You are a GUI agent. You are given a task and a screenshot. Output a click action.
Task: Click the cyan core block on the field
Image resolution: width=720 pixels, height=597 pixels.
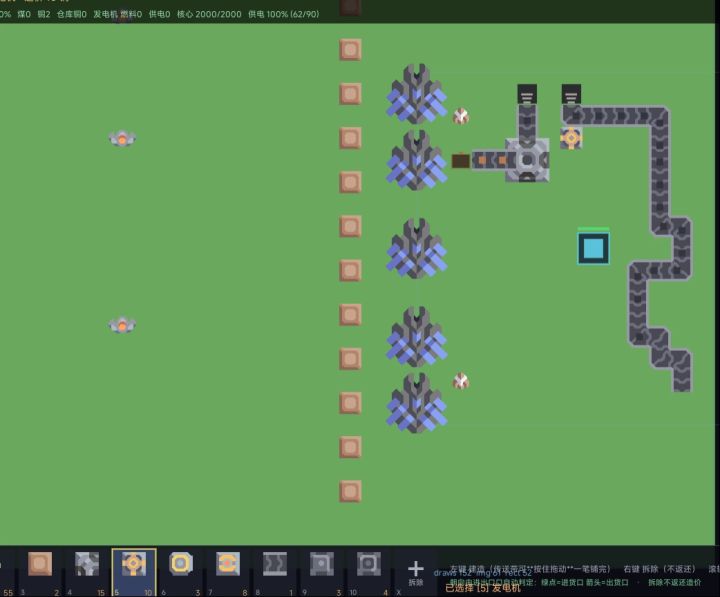[x=593, y=248]
